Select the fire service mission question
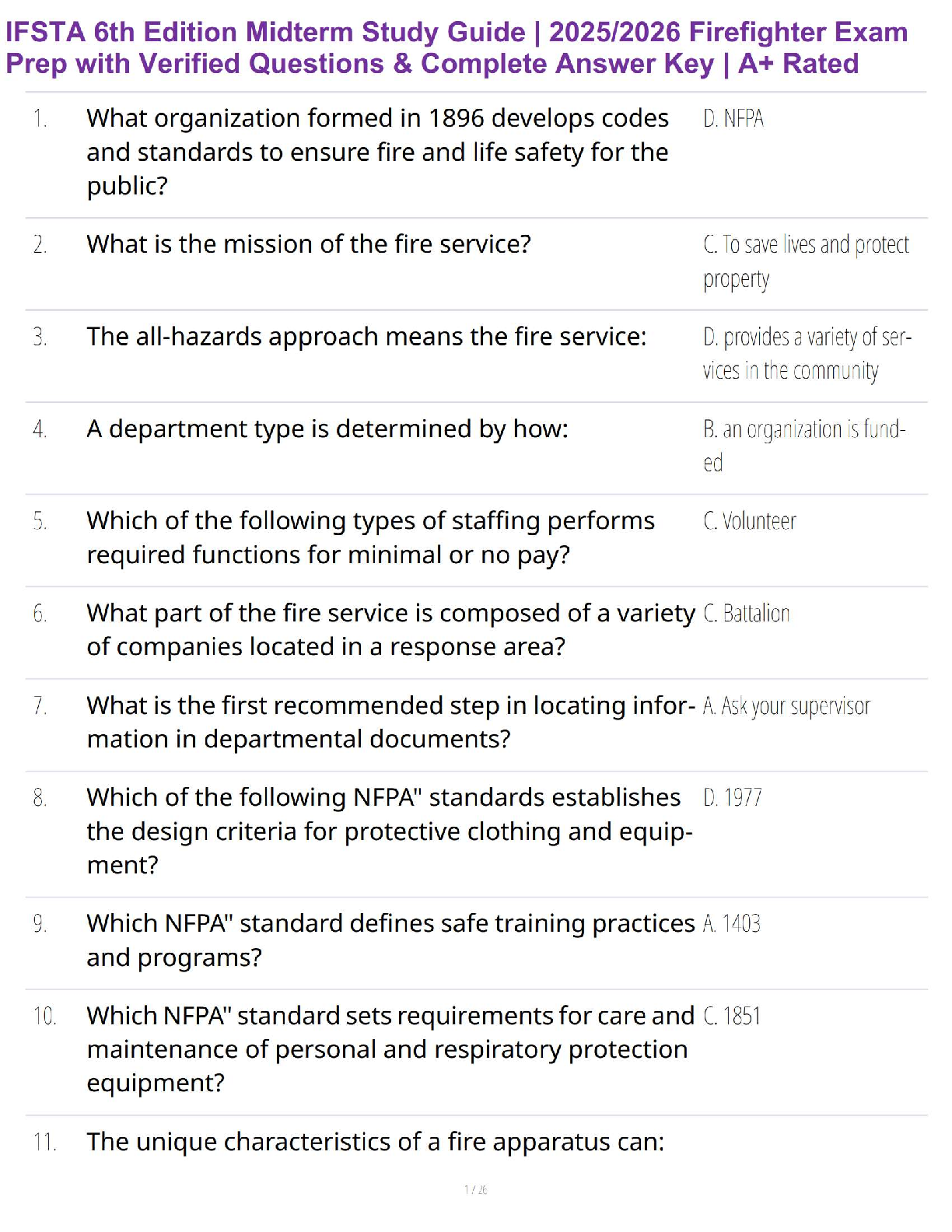952x1232 pixels. click(309, 244)
